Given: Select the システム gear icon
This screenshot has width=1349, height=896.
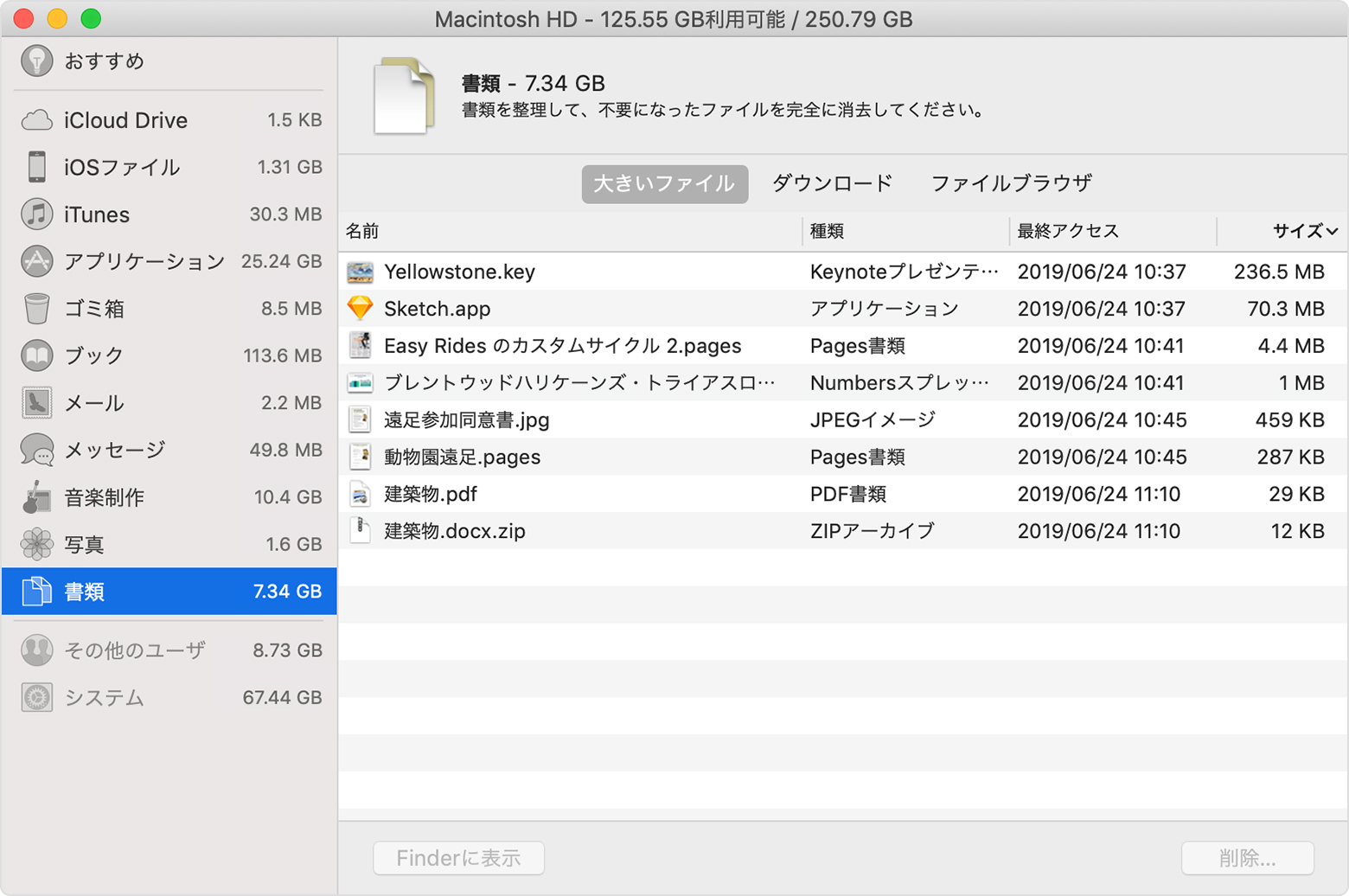Looking at the screenshot, I should tap(36, 697).
